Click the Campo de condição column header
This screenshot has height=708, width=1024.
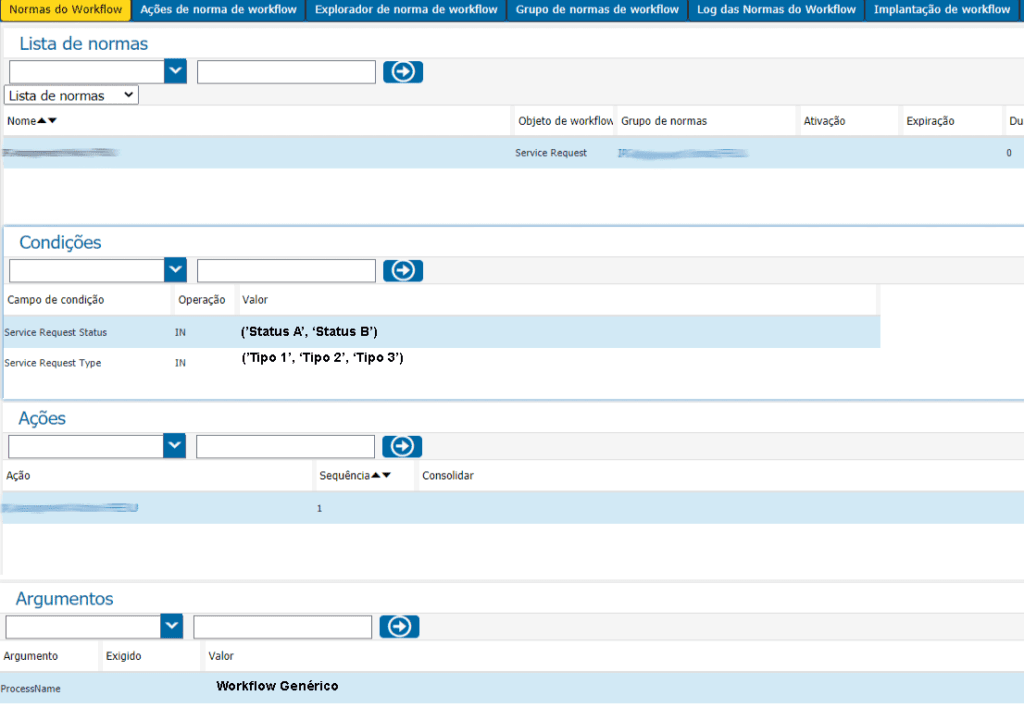tap(56, 300)
